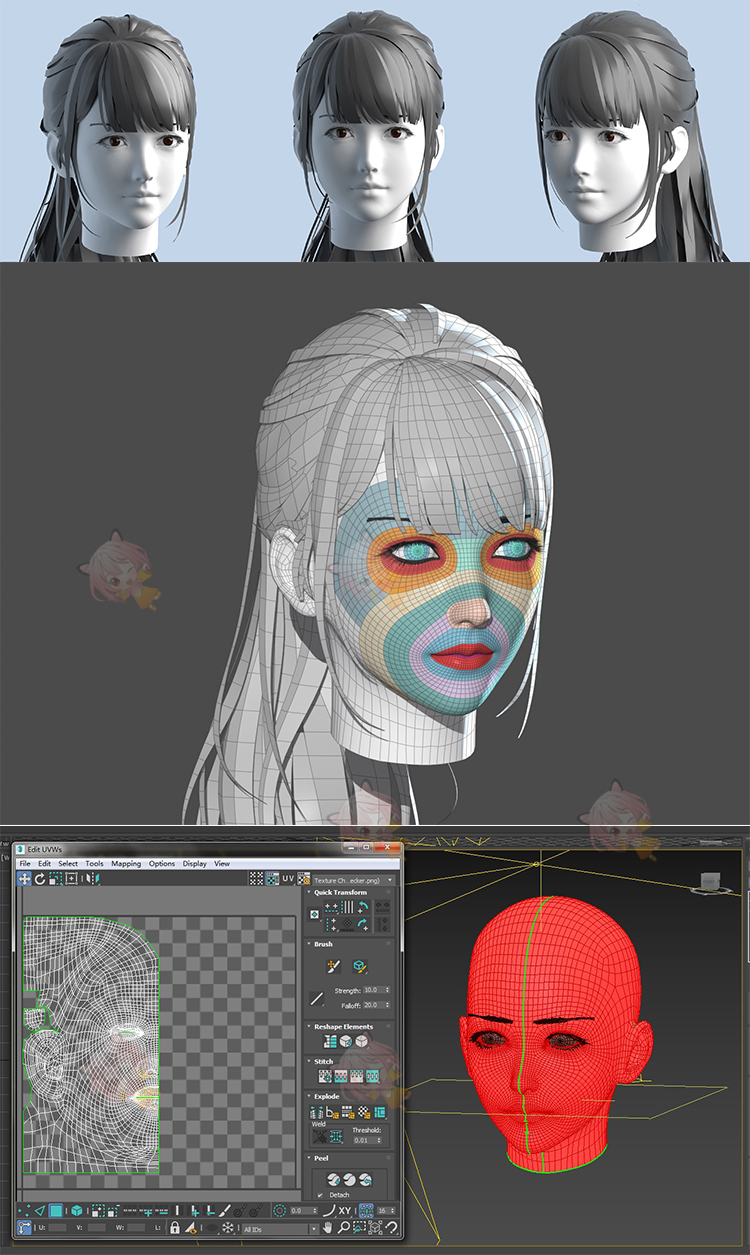
Task: Select the Scale Selected Subobject tool
Action: click(x=55, y=879)
